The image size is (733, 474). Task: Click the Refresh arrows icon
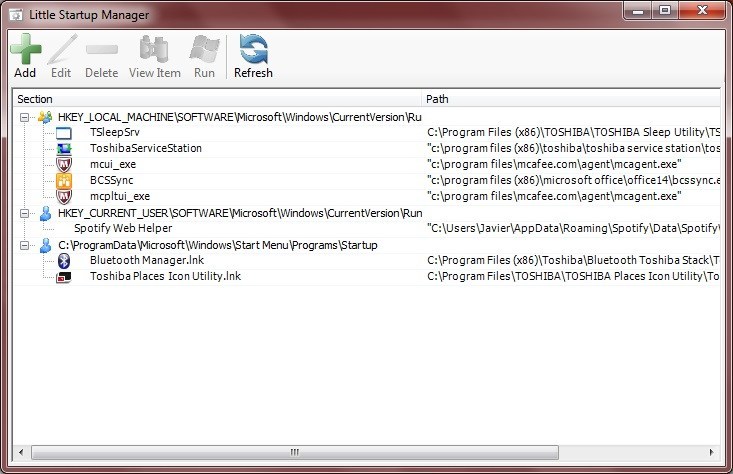(x=253, y=49)
